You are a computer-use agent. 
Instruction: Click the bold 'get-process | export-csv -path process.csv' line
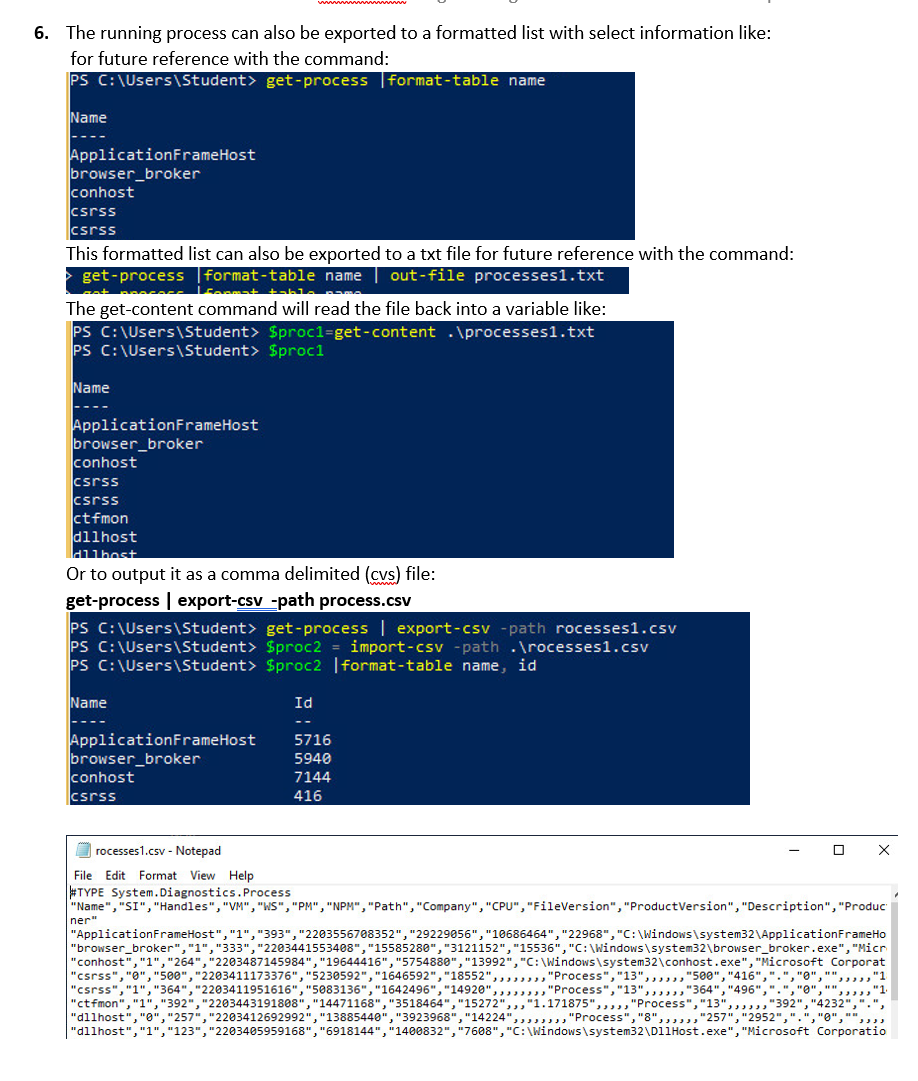coord(238,600)
